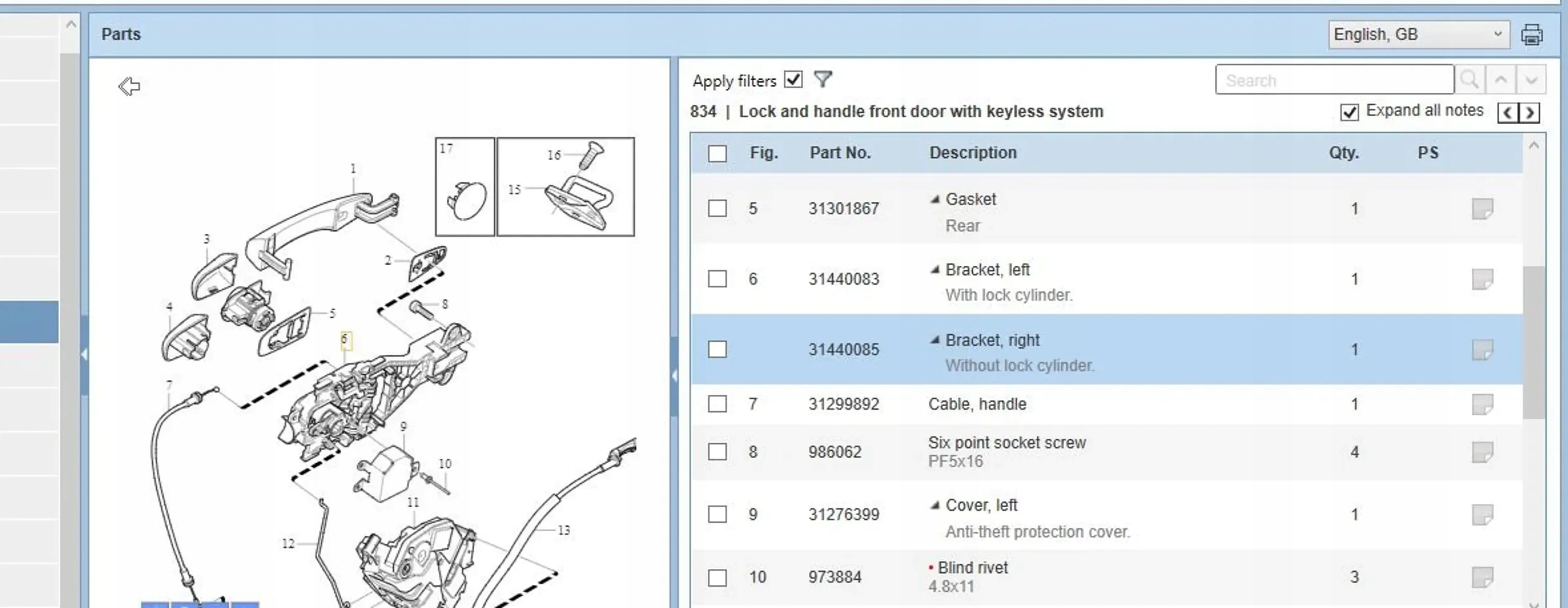Open note icon for Six point socket screw

coord(1482,452)
